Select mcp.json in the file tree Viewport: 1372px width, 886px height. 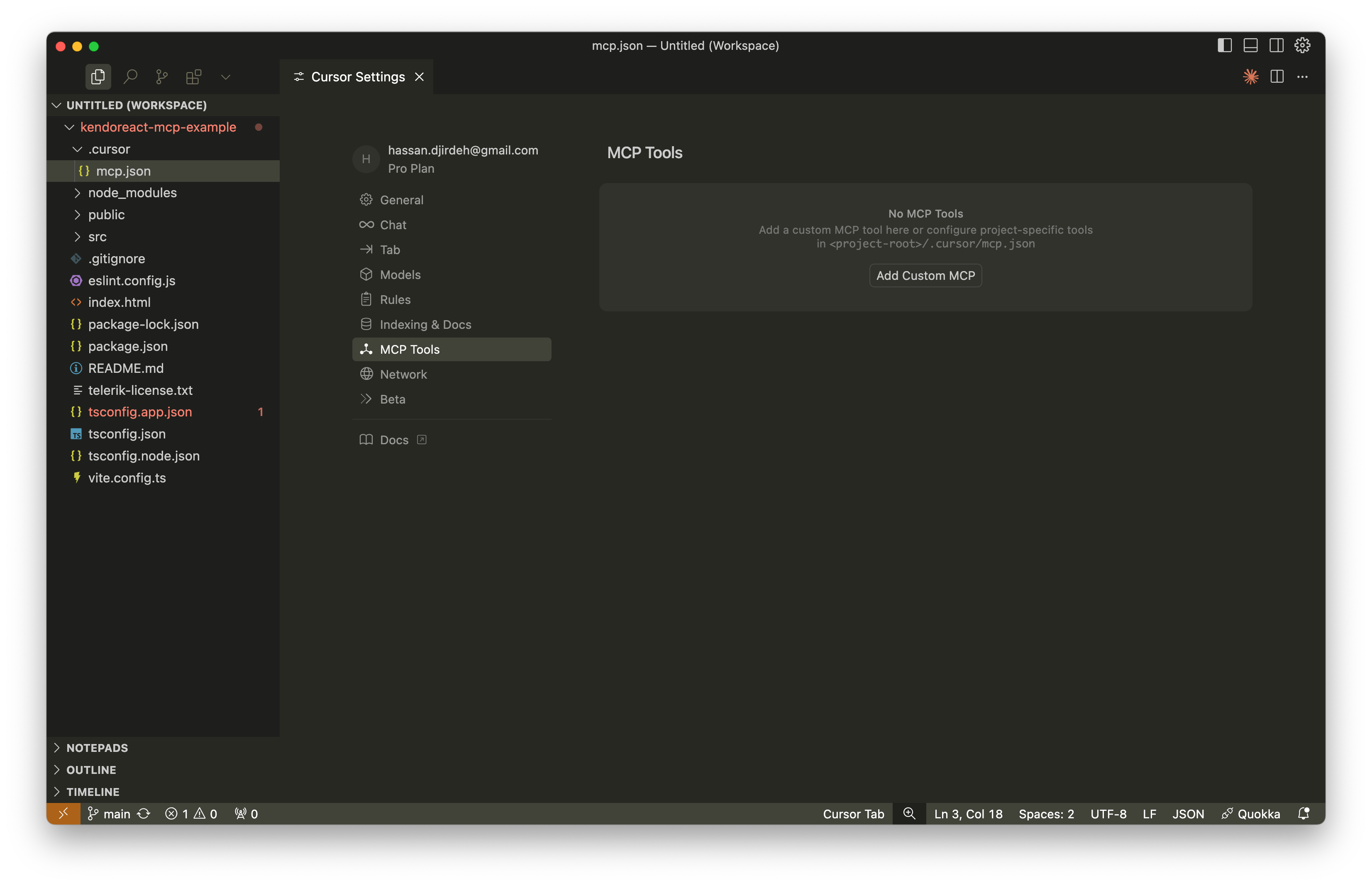tap(123, 170)
